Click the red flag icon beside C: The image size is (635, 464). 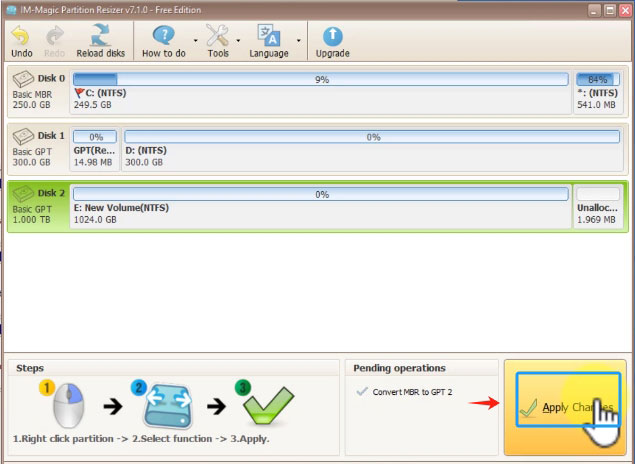tap(79, 93)
